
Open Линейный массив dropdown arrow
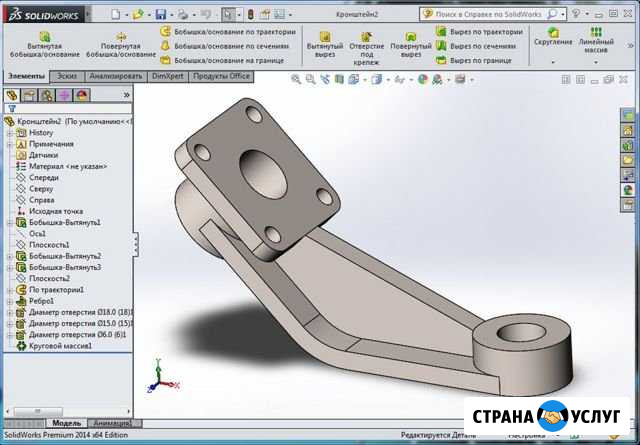point(596,62)
